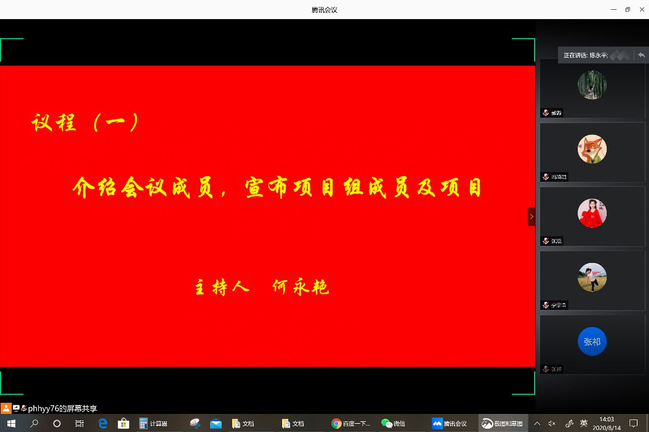The width and height of the screenshot is (649, 432).
Task: Open the Microsoft Store taskbar icon
Action: (x=123, y=423)
